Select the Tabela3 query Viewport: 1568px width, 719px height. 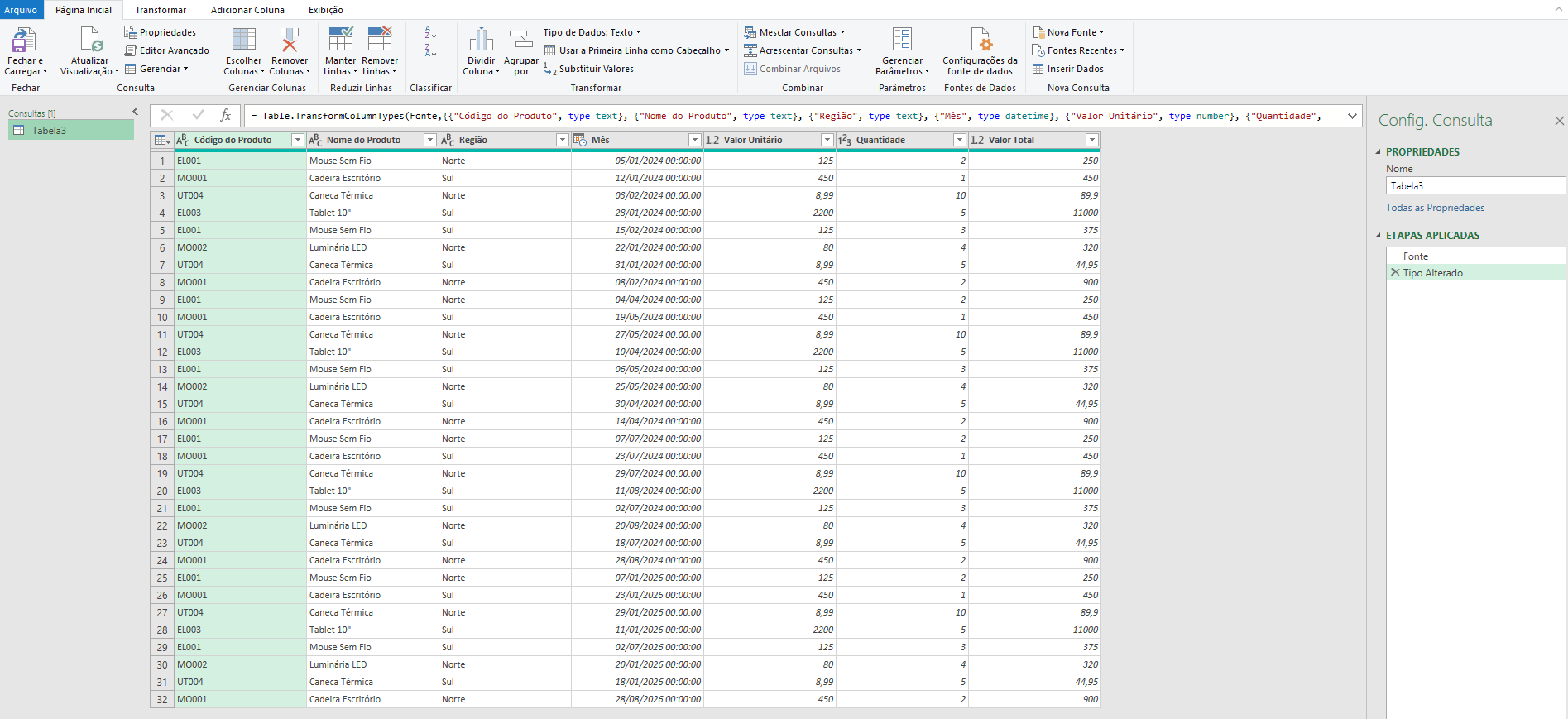pos(71,130)
